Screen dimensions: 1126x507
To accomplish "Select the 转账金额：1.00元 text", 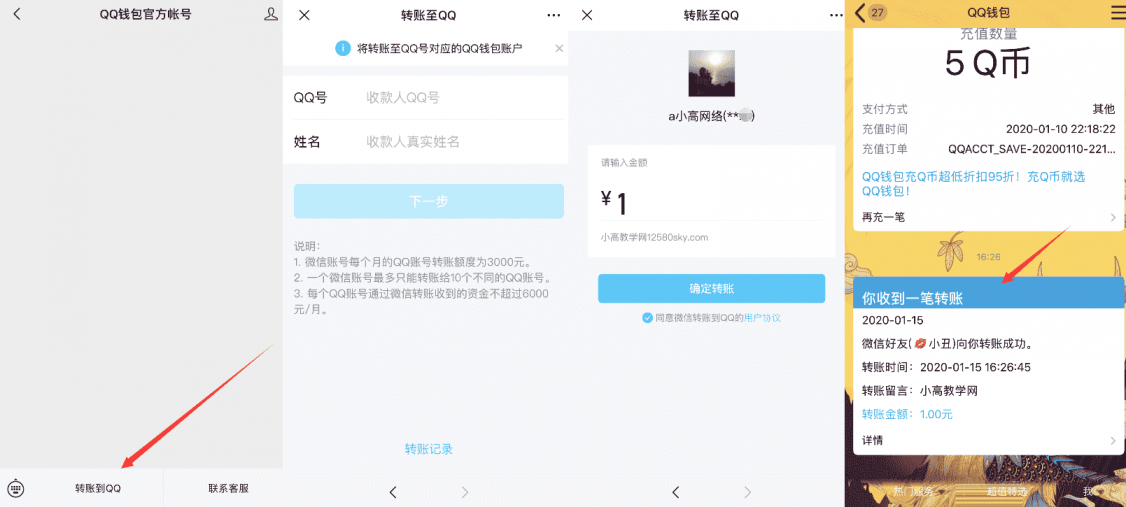I will pos(908,414).
